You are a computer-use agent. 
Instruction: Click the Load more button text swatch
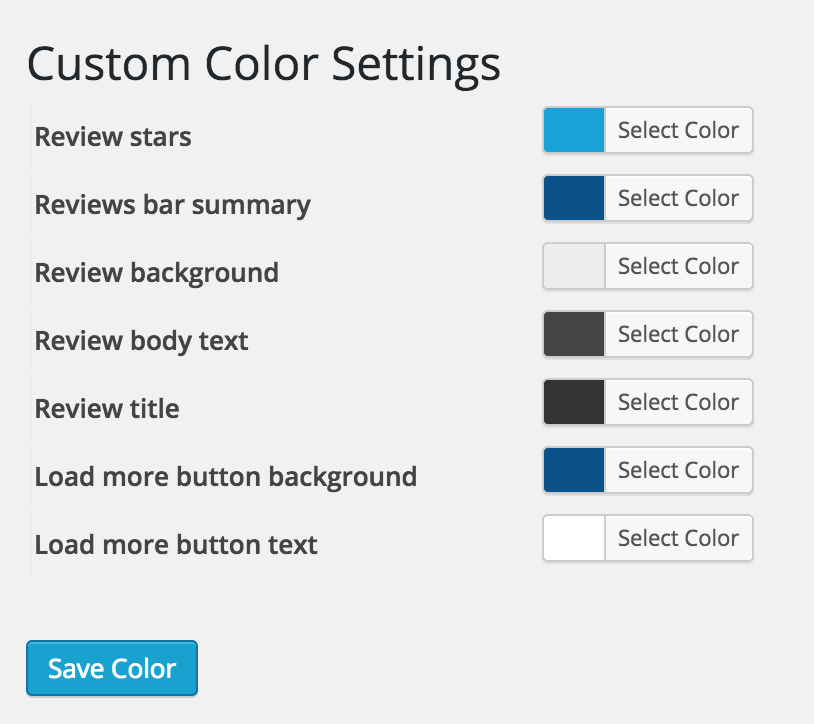(572, 538)
